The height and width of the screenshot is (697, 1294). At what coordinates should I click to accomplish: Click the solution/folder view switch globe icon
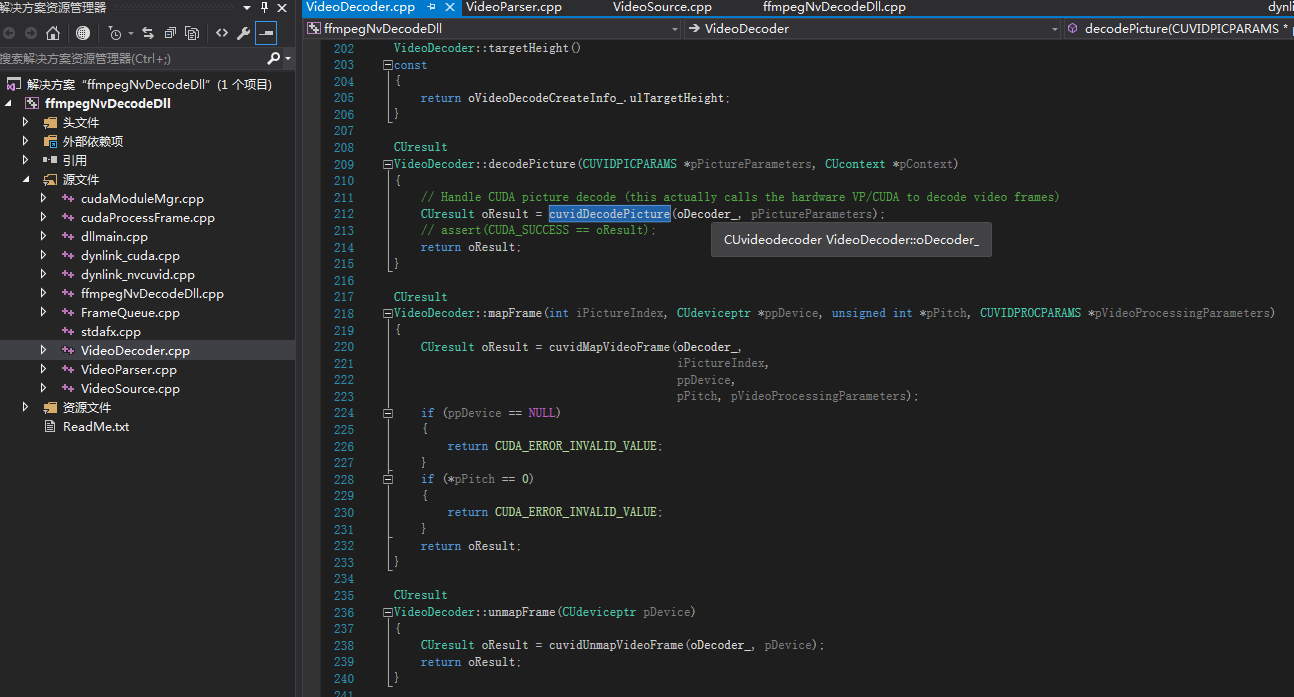(x=83, y=33)
